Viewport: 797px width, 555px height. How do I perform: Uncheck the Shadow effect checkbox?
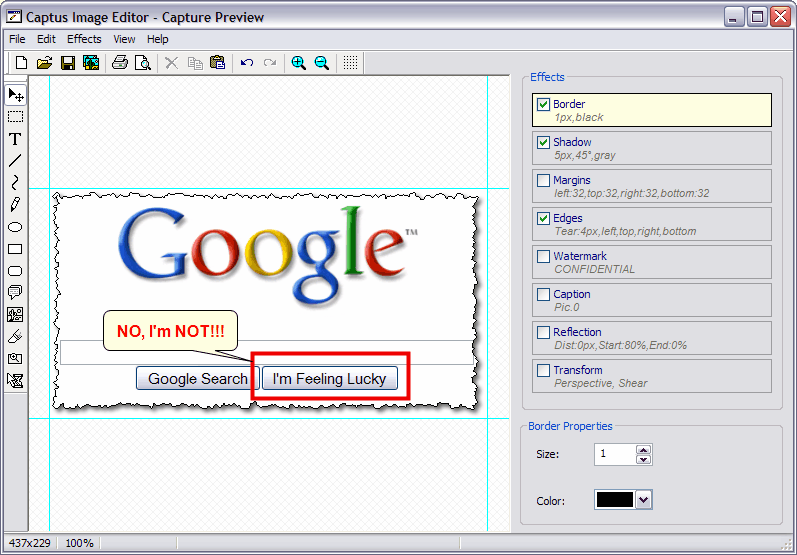coord(543,142)
